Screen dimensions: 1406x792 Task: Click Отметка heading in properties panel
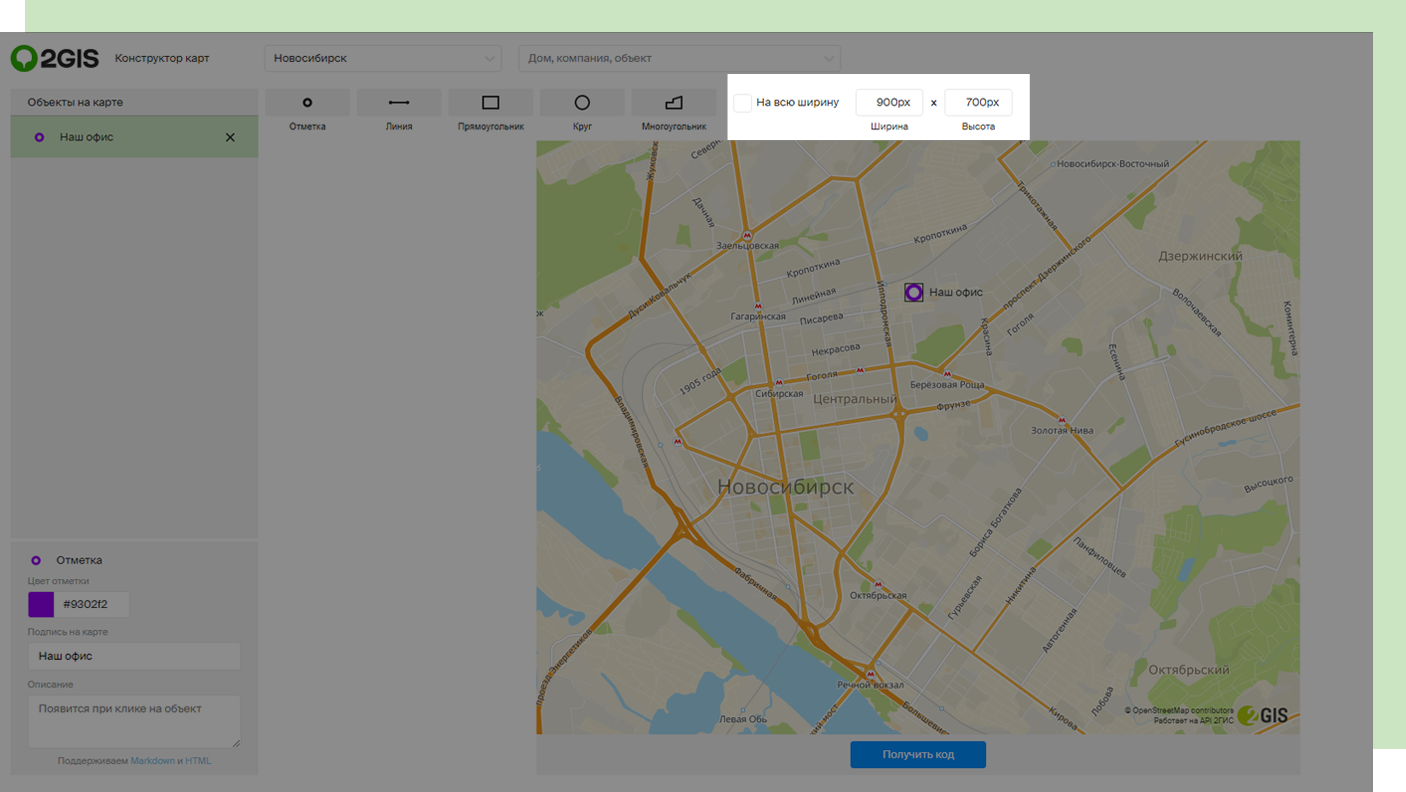click(x=79, y=560)
